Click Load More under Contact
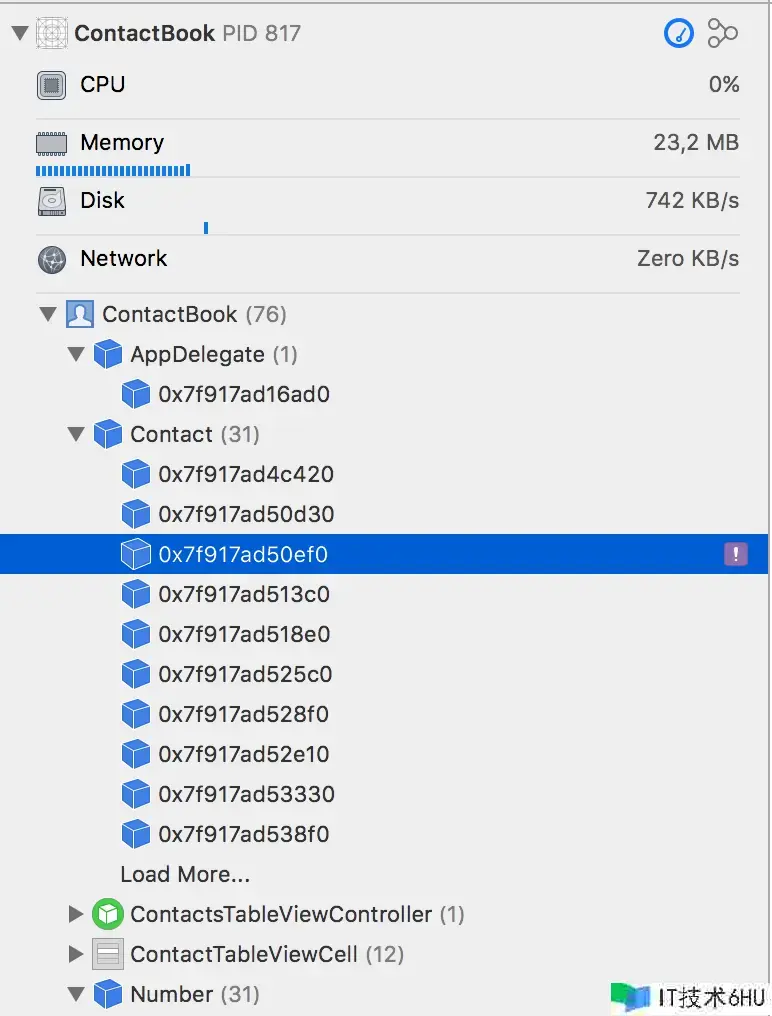This screenshot has height=1016, width=772. point(185,874)
